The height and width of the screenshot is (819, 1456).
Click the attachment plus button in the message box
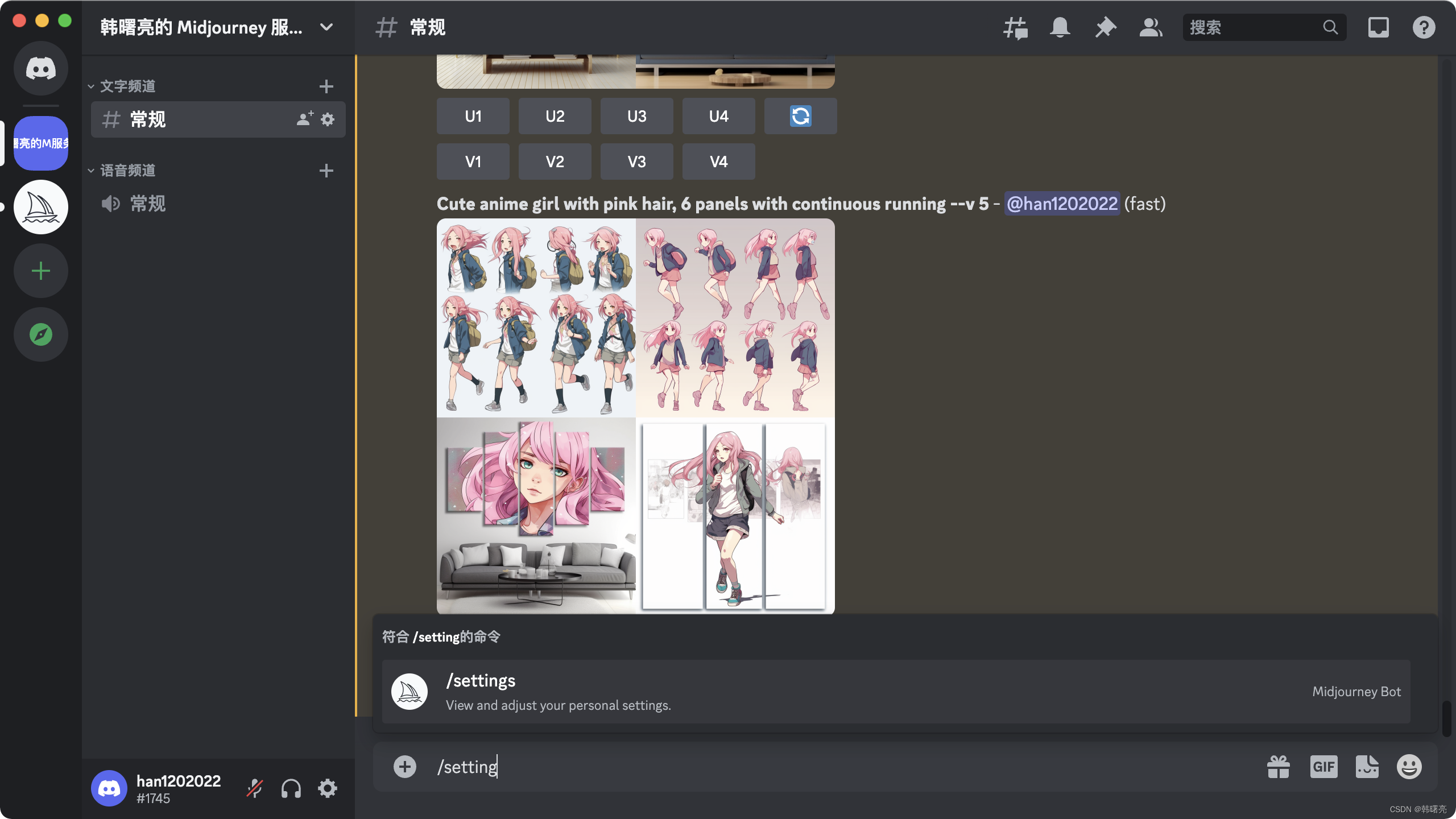(x=405, y=767)
